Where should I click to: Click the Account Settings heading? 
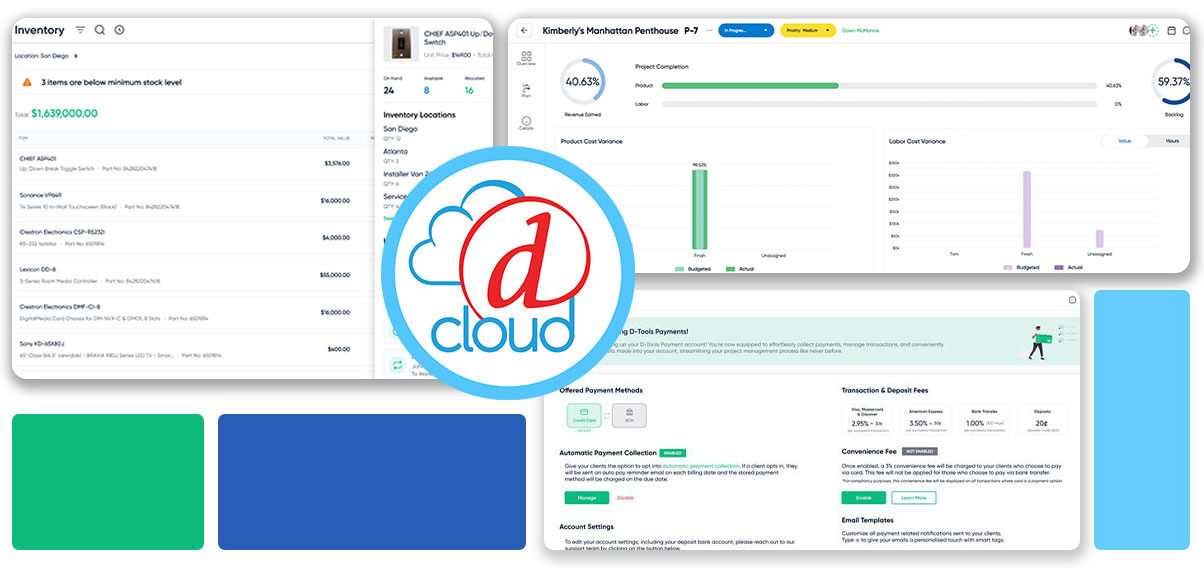[x=586, y=527]
